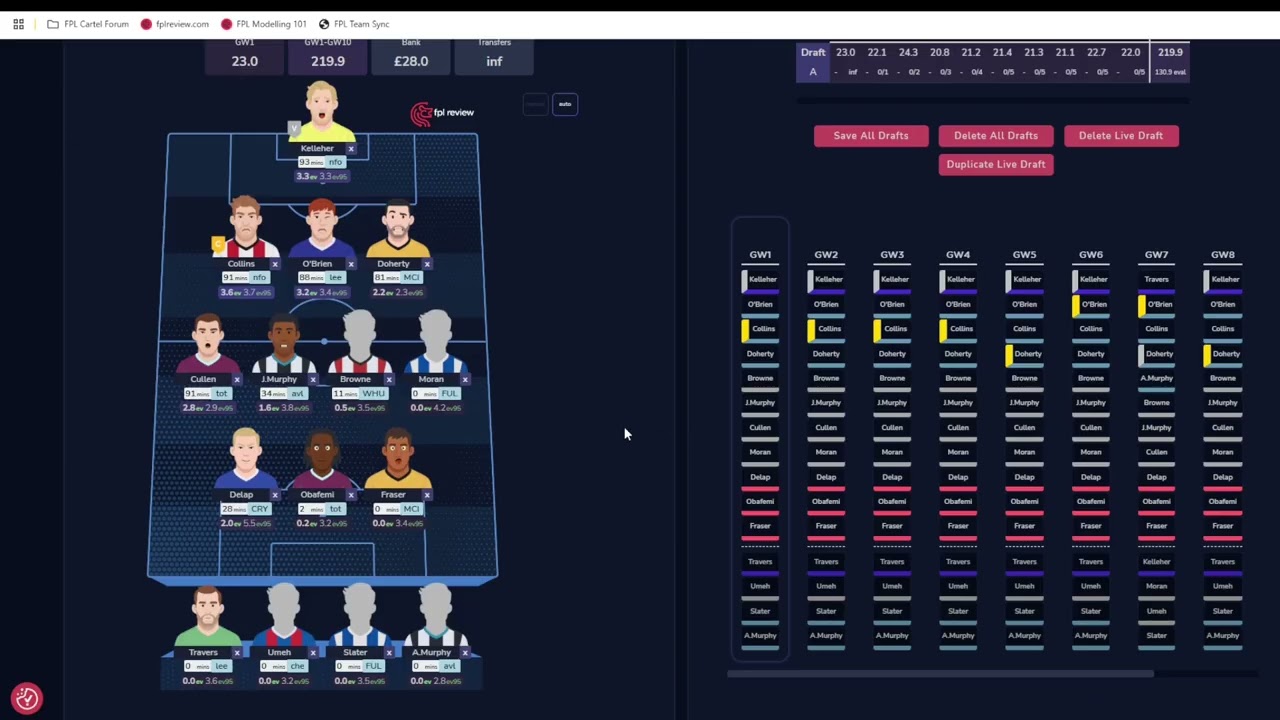This screenshot has width=1280, height=720.
Task: Click Collins's 91 mins nfo badge
Action: pyautogui.click(x=245, y=278)
